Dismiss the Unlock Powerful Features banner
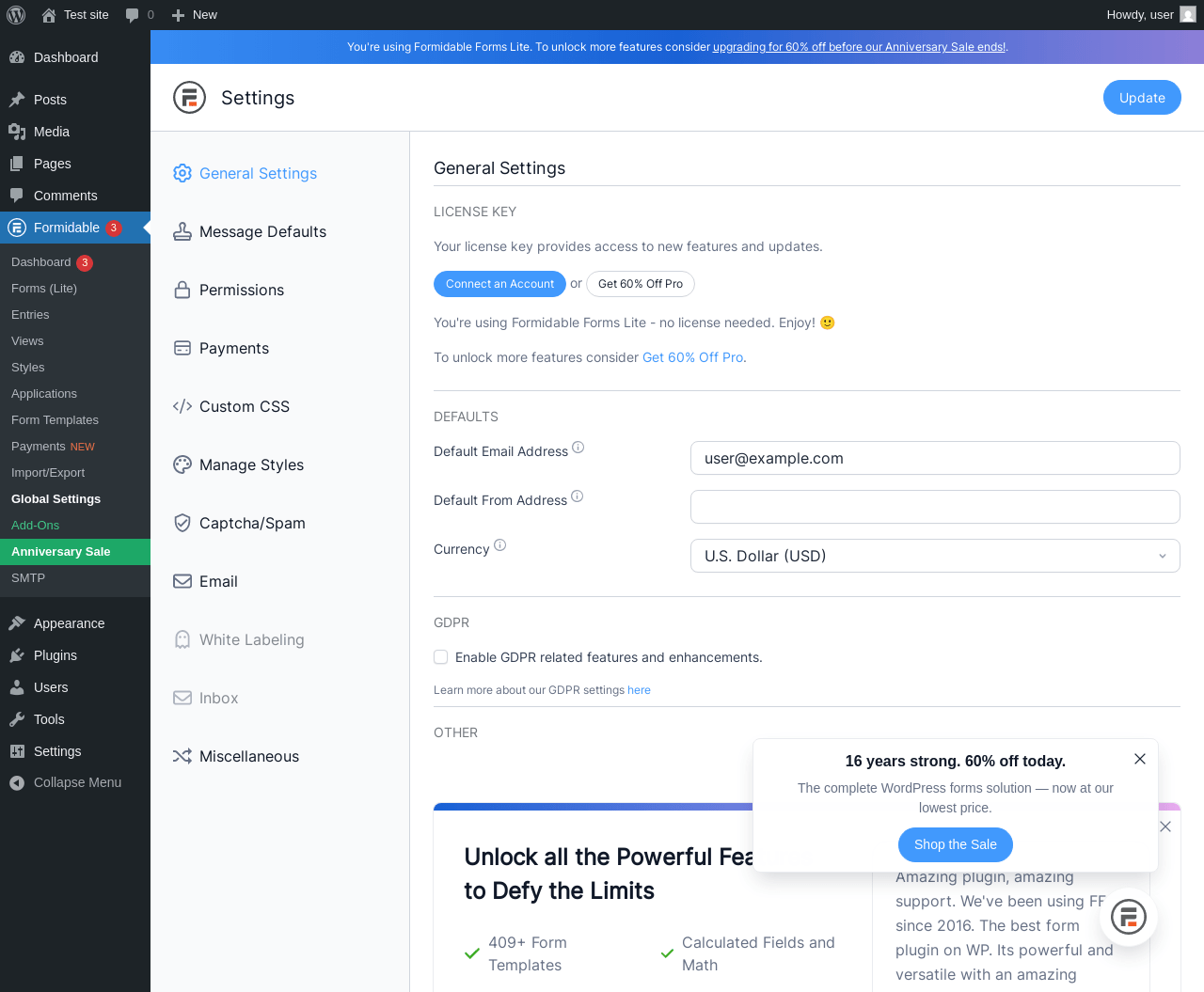 pos(1165,827)
